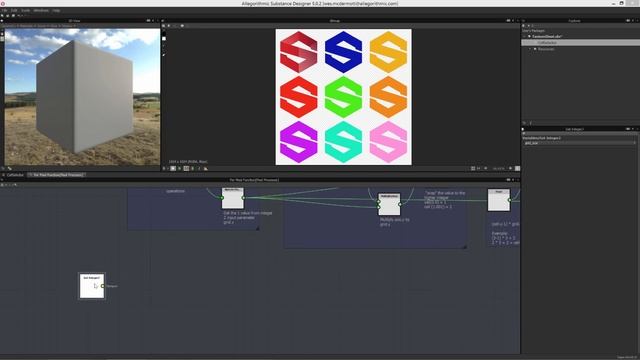Click the 'snap the value' comment text
The width and height of the screenshot is (640, 360).
[444, 200]
